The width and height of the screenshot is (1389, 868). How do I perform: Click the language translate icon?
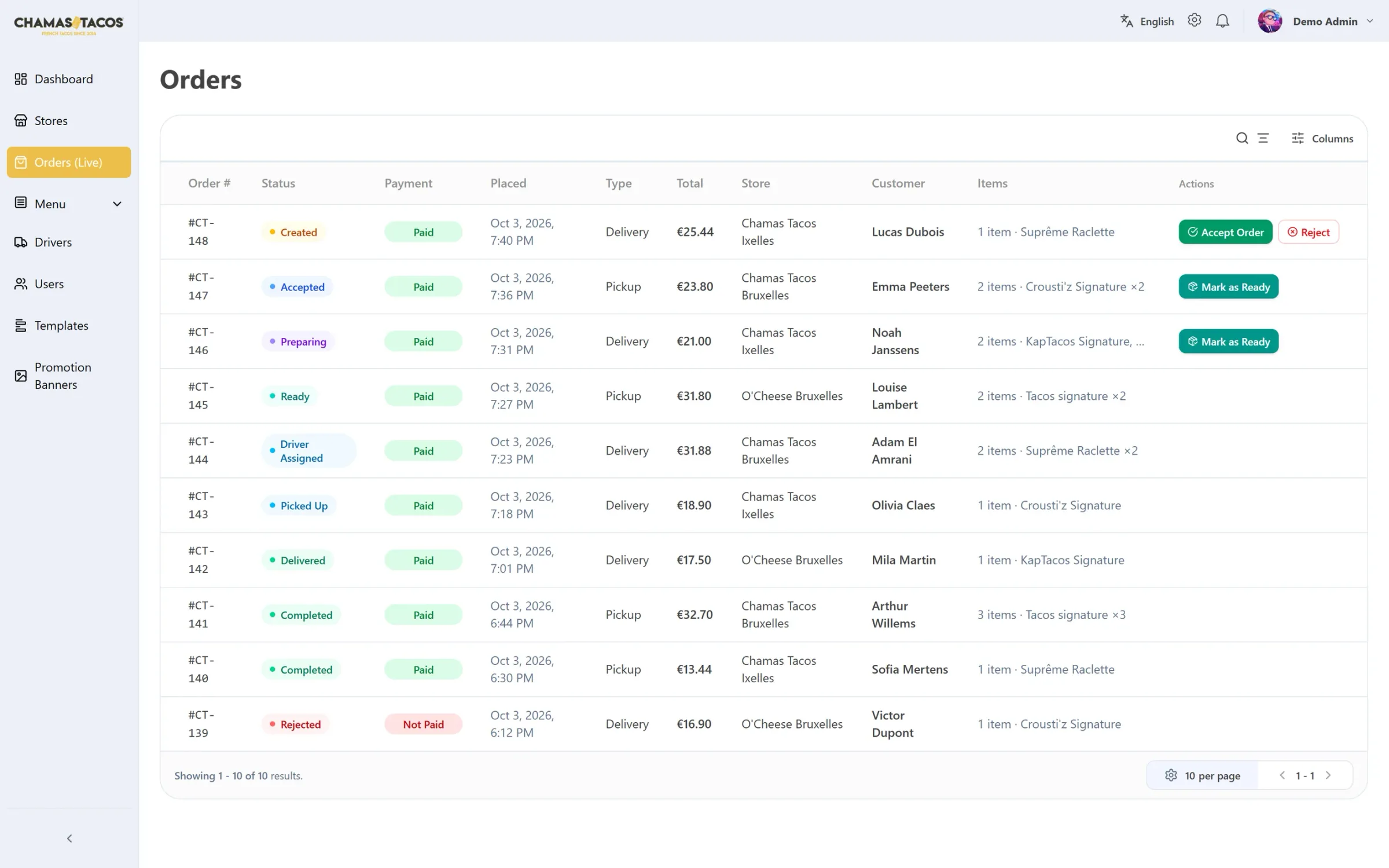tap(1126, 21)
